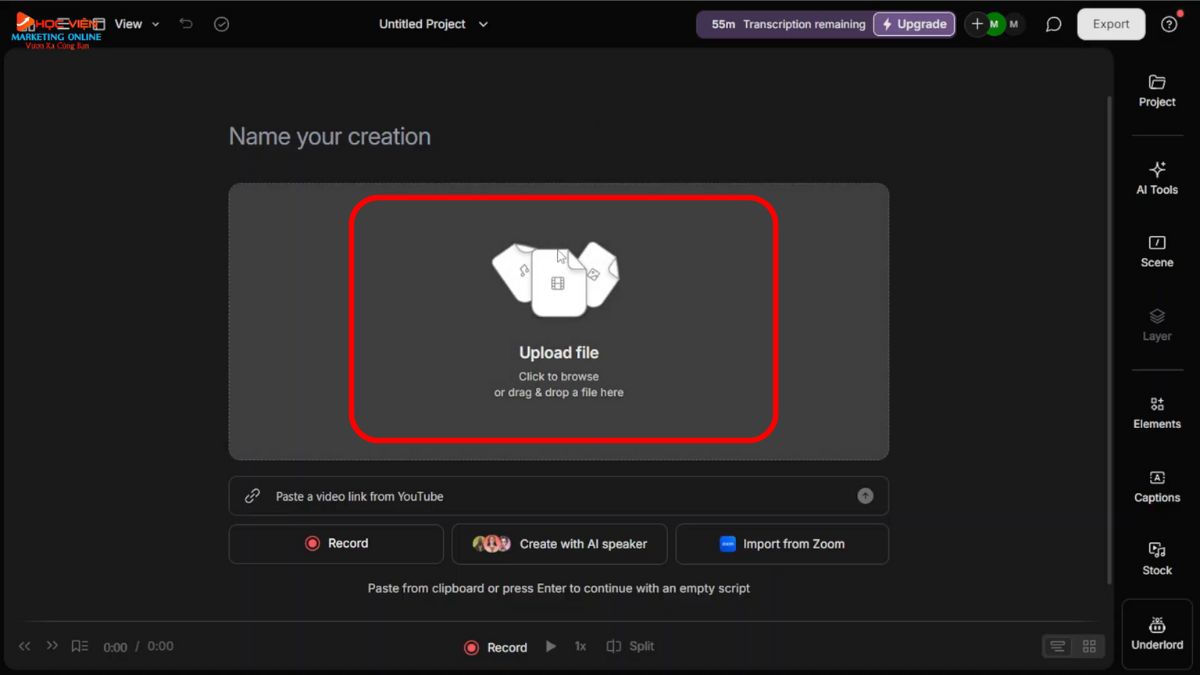Image resolution: width=1200 pixels, height=675 pixels.
Task: Click the Record button below the link field
Action: point(336,544)
